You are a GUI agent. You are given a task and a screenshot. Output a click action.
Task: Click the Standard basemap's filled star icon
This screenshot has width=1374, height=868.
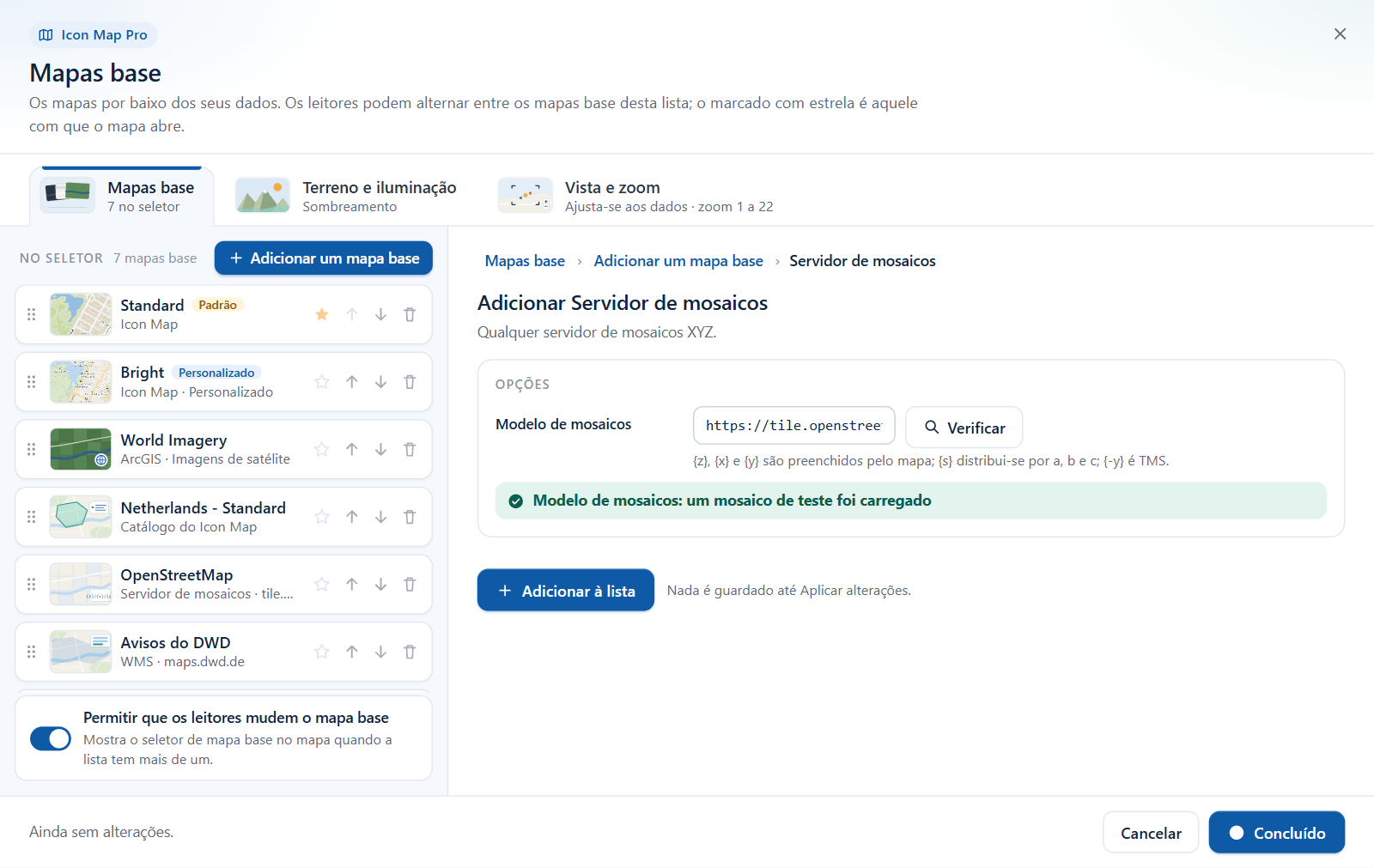point(322,314)
